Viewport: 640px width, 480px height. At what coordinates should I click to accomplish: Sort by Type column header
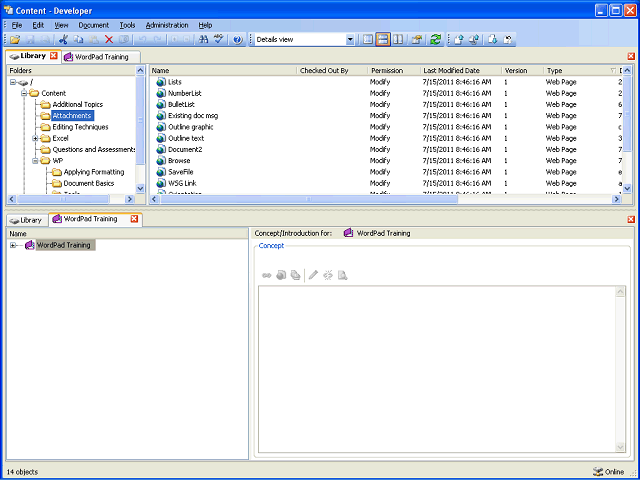(x=580, y=71)
